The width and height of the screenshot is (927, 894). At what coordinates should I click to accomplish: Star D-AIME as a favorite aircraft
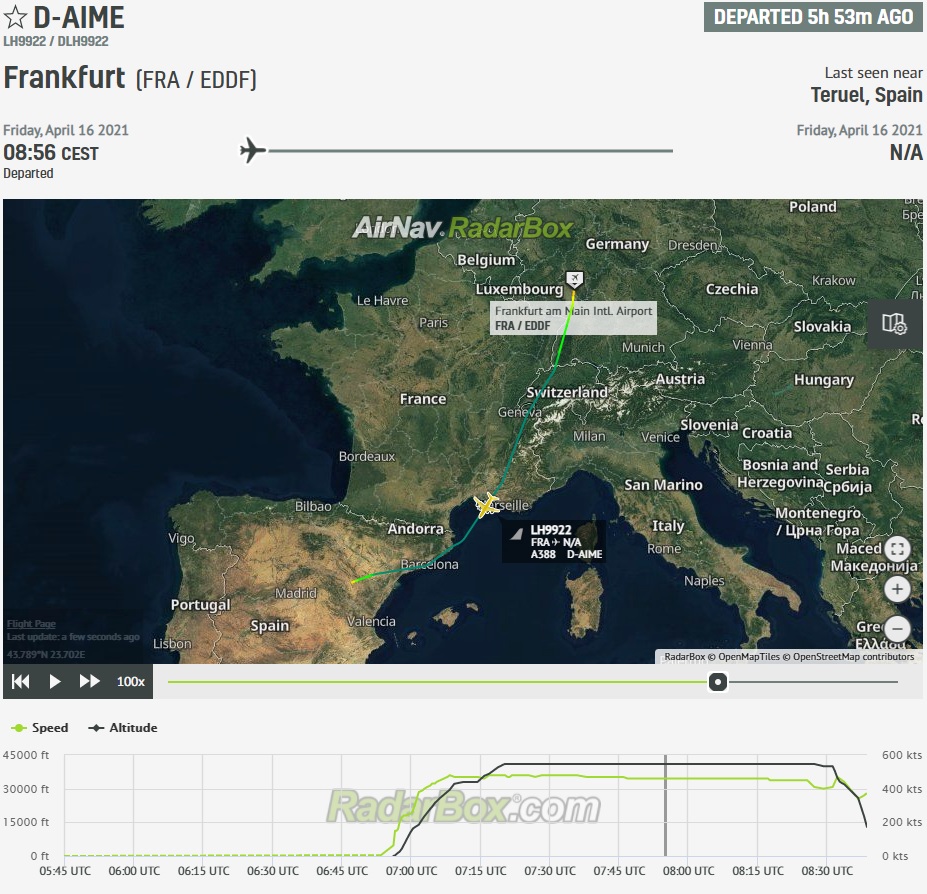tap(15, 17)
